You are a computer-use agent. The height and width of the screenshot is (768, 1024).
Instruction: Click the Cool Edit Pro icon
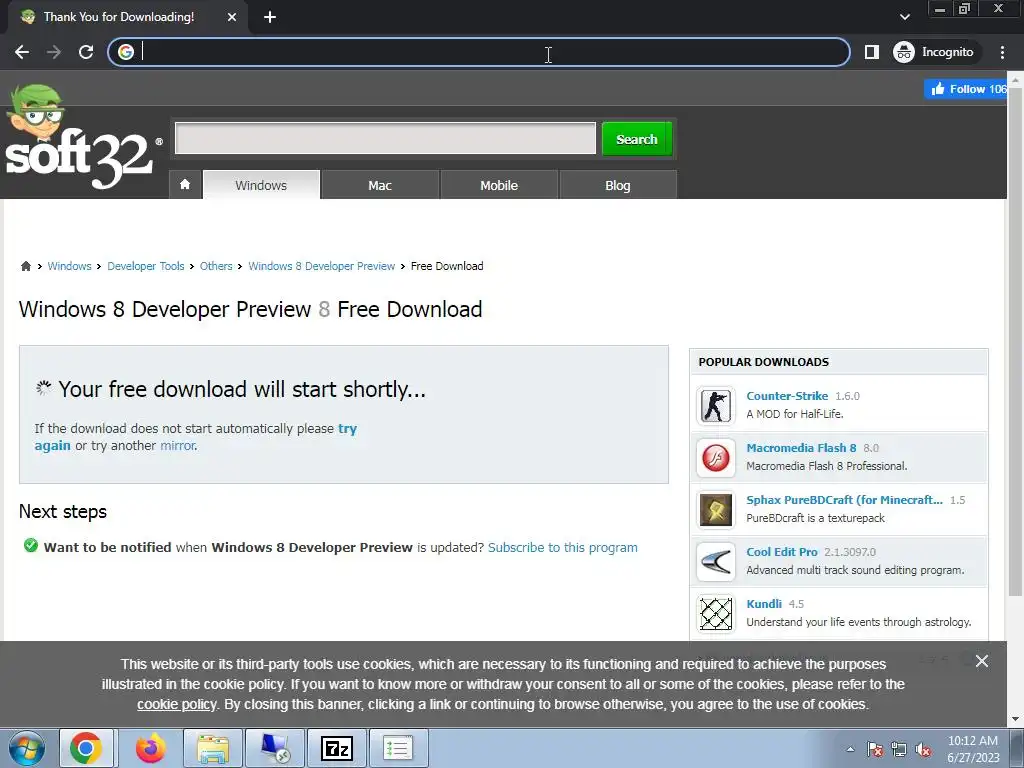point(716,562)
